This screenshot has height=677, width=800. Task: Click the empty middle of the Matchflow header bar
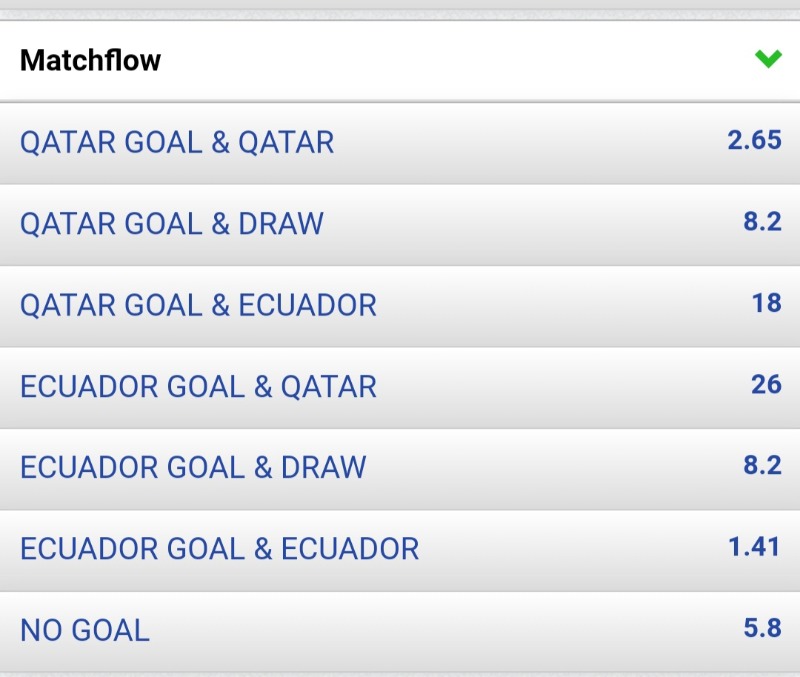[450, 60]
